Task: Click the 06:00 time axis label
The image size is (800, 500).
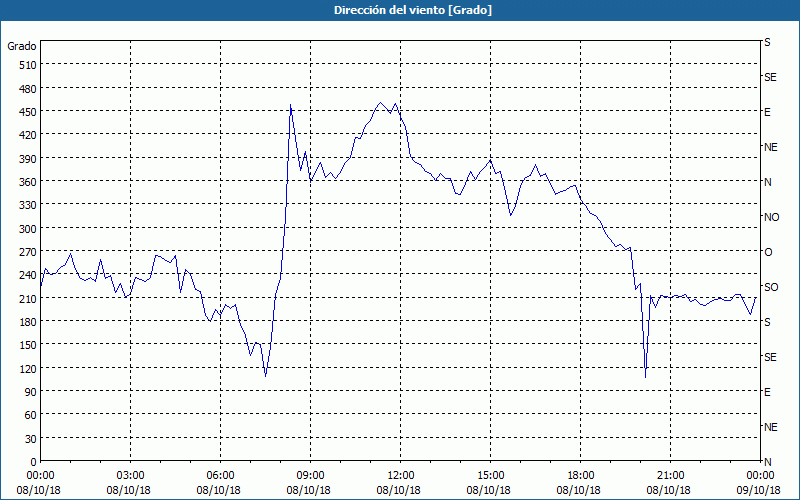Action: [x=220, y=476]
